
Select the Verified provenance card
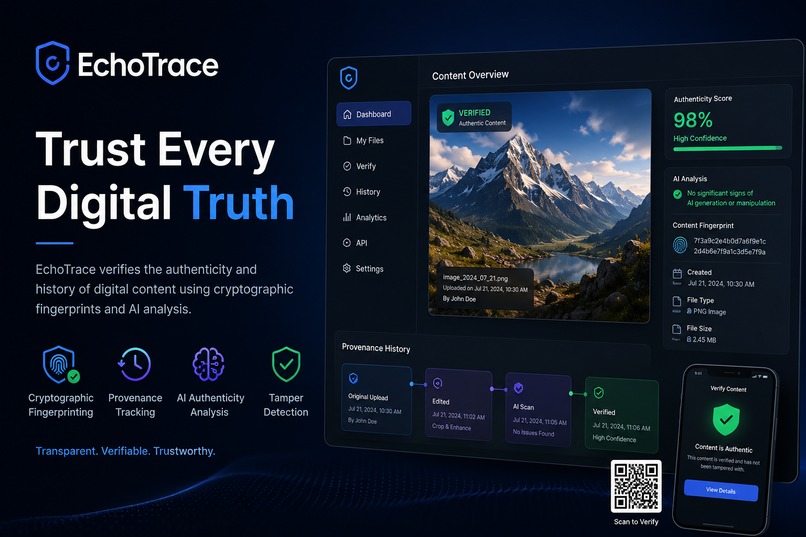[621, 415]
